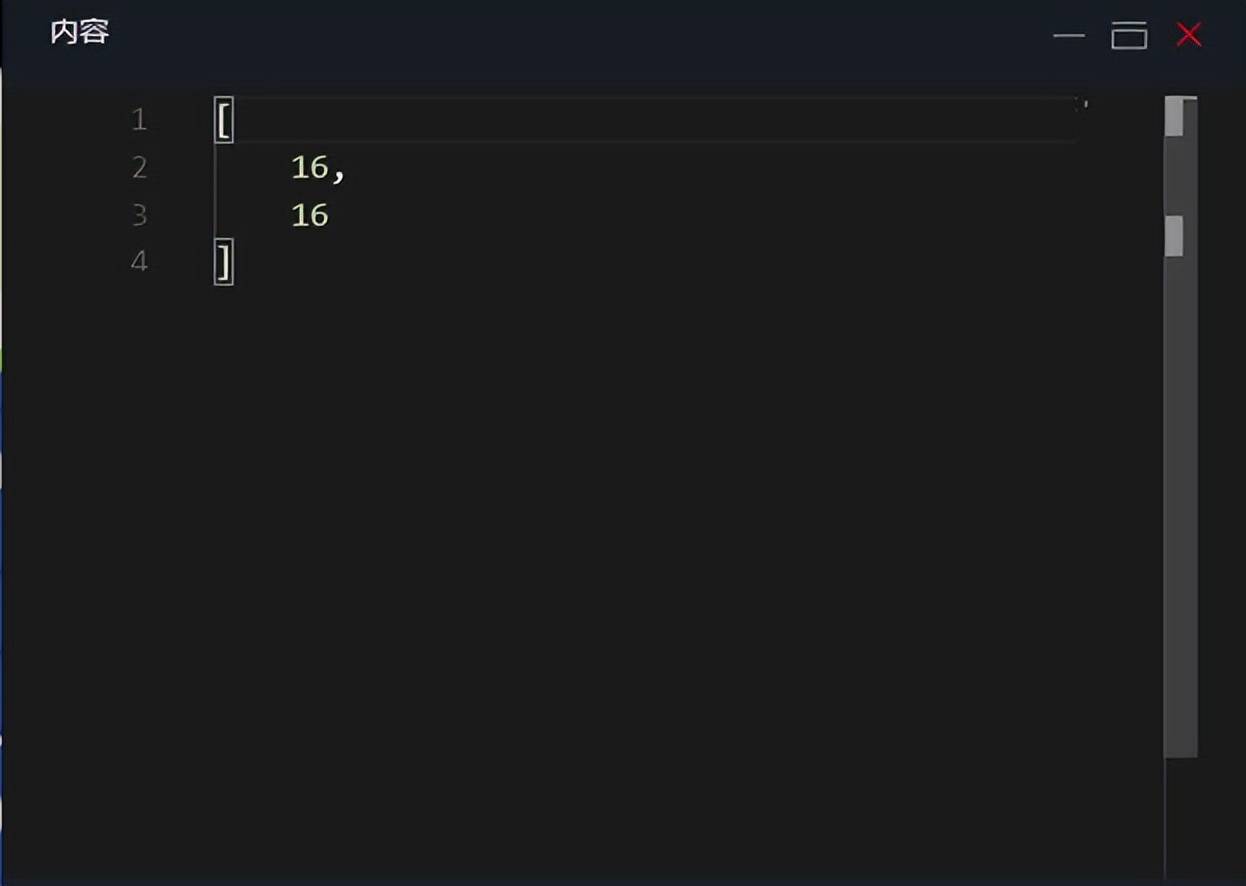The height and width of the screenshot is (886, 1246).
Task: Click the value 16 on line 2
Action: (x=310, y=168)
